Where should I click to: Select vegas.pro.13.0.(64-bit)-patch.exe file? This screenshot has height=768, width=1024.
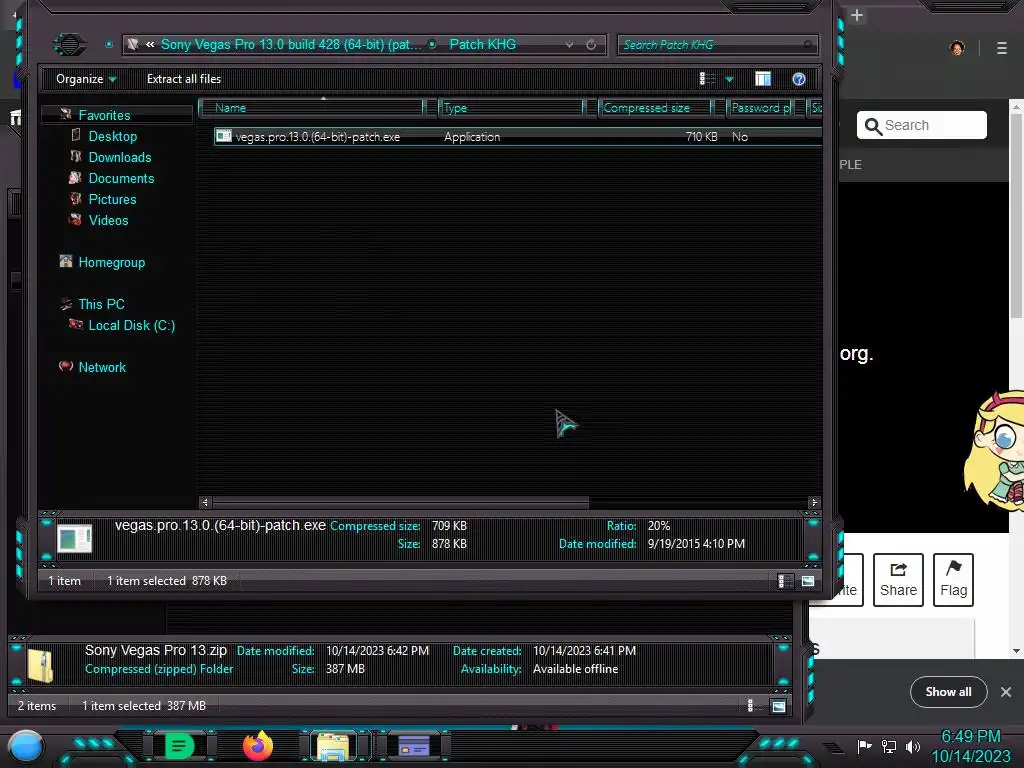(x=517, y=136)
